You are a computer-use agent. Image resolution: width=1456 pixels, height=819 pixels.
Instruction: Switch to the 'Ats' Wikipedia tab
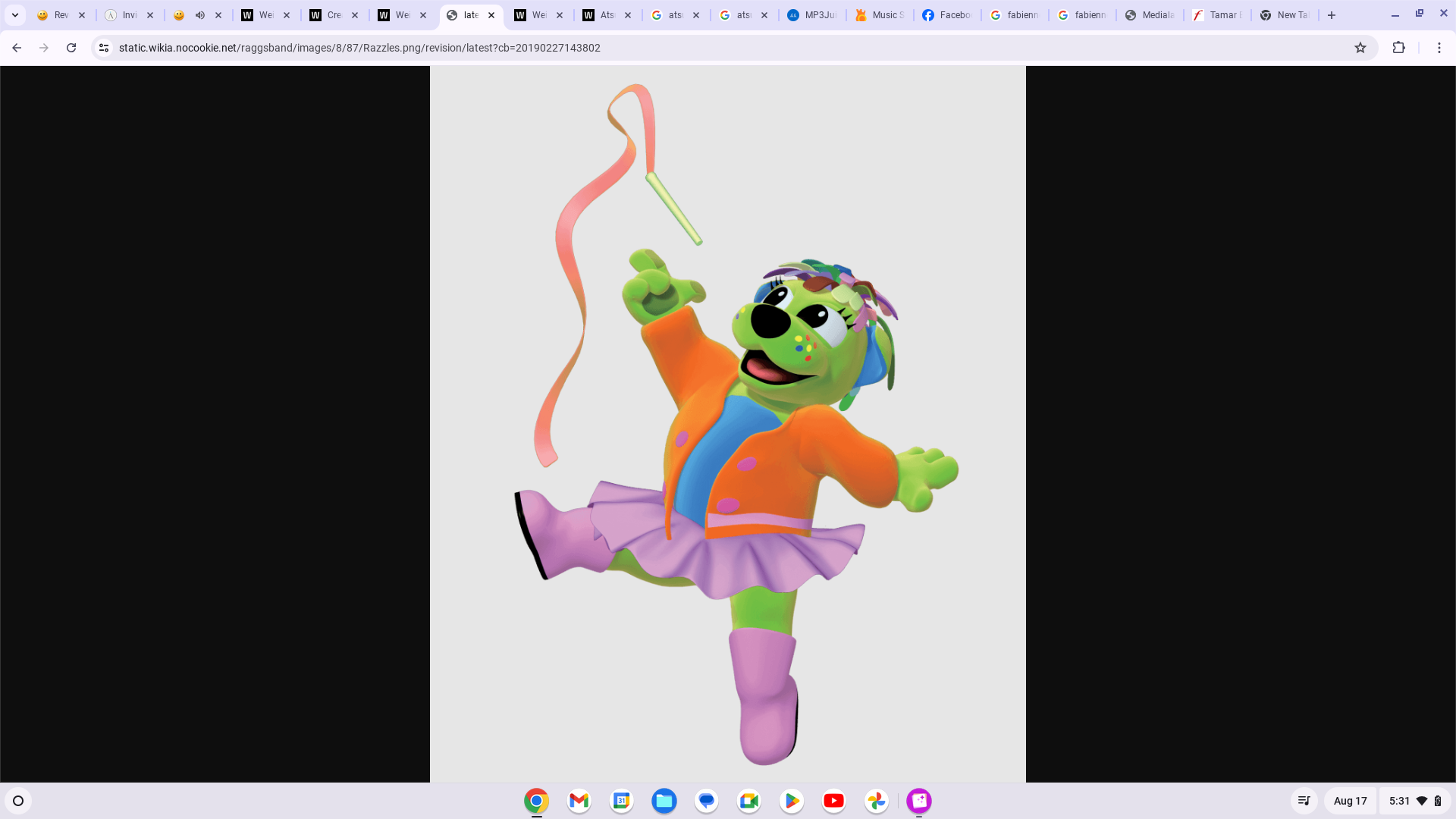pos(600,15)
